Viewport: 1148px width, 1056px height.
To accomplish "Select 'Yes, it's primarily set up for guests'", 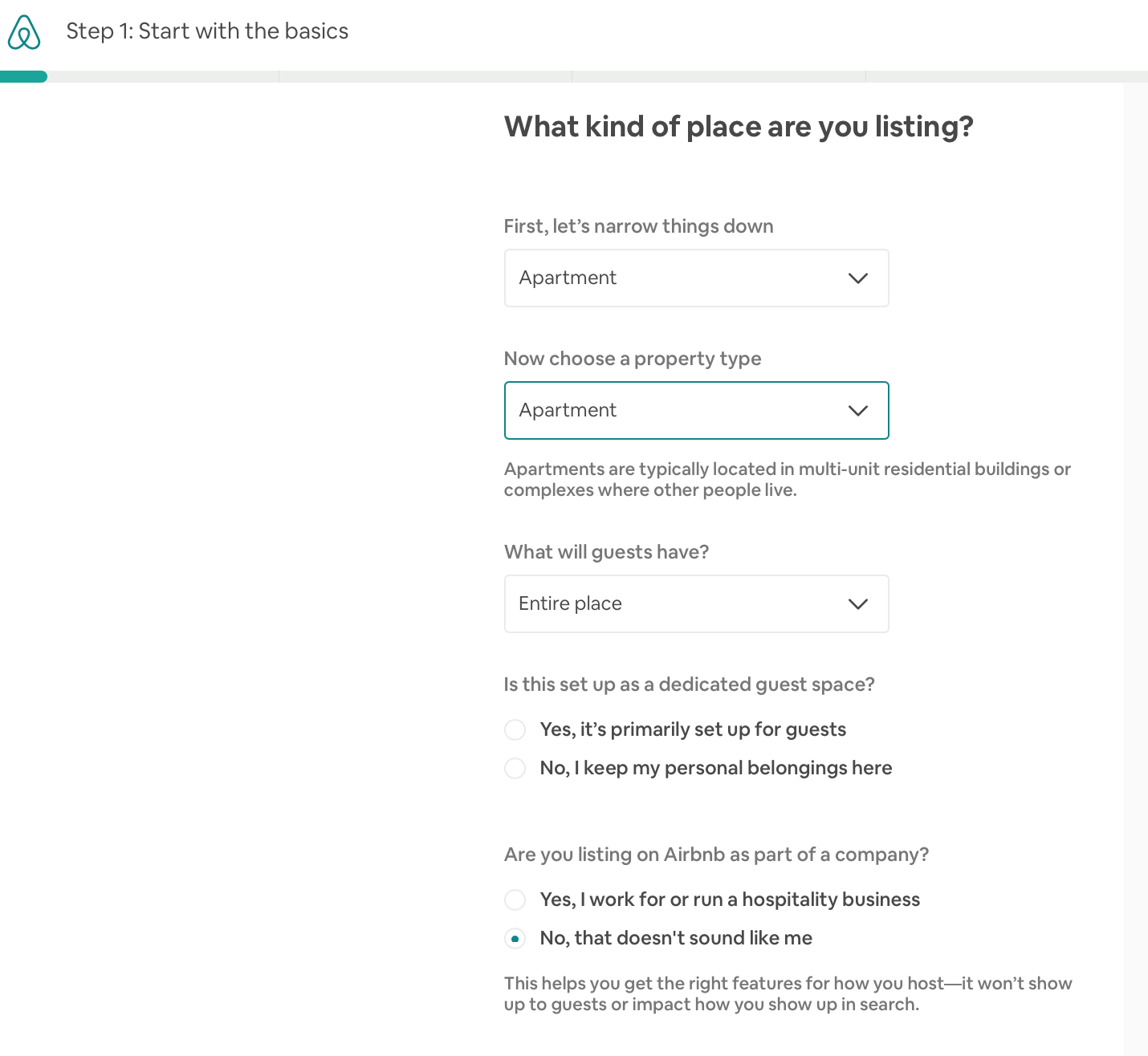I will pyautogui.click(x=515, y=729).
